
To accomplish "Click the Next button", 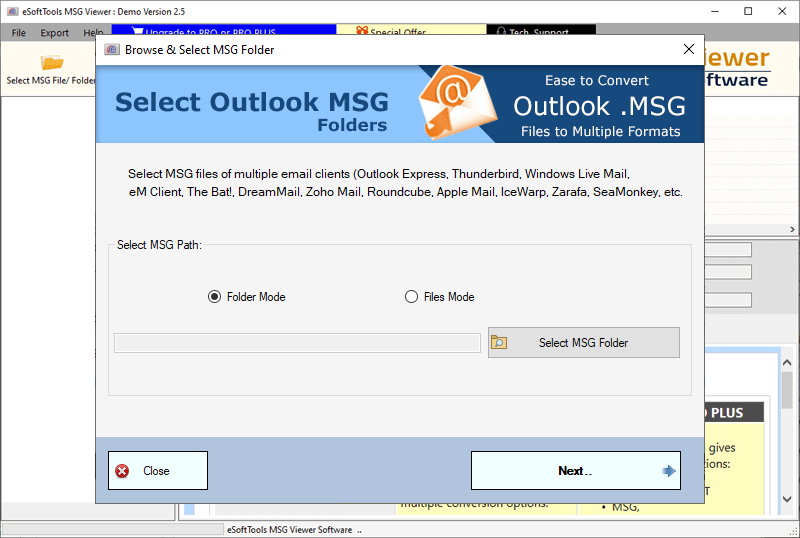I will [x=576, y=471].
